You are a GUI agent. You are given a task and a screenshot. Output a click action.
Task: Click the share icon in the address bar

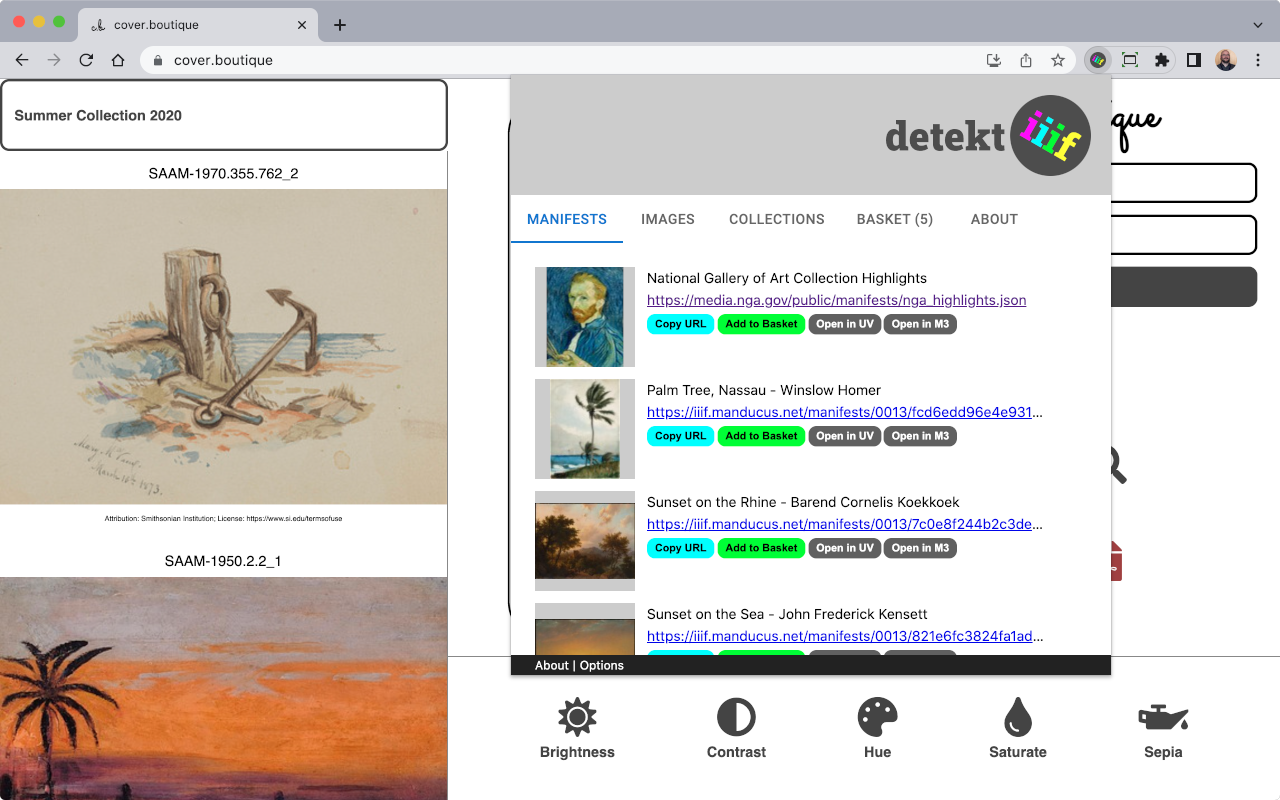pos(1025,60)
